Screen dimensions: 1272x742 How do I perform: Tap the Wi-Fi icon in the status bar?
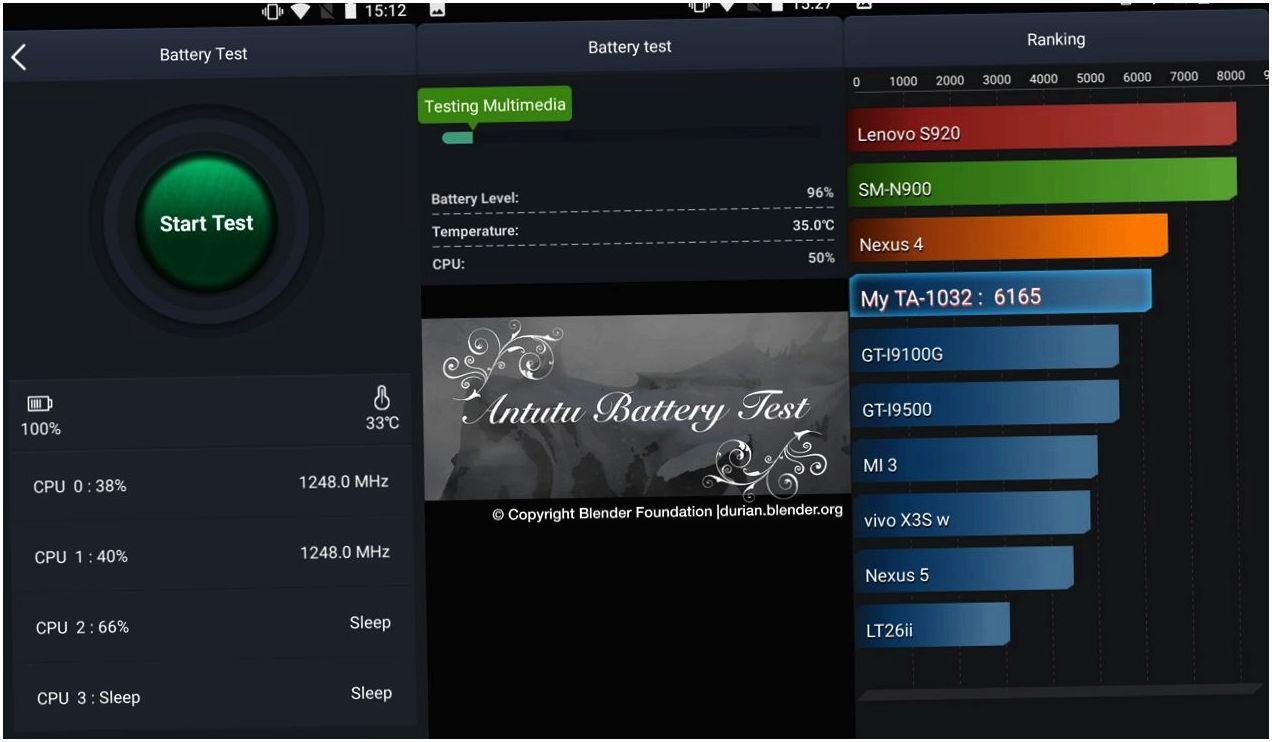pyautogui.click(x=300, y=10)
